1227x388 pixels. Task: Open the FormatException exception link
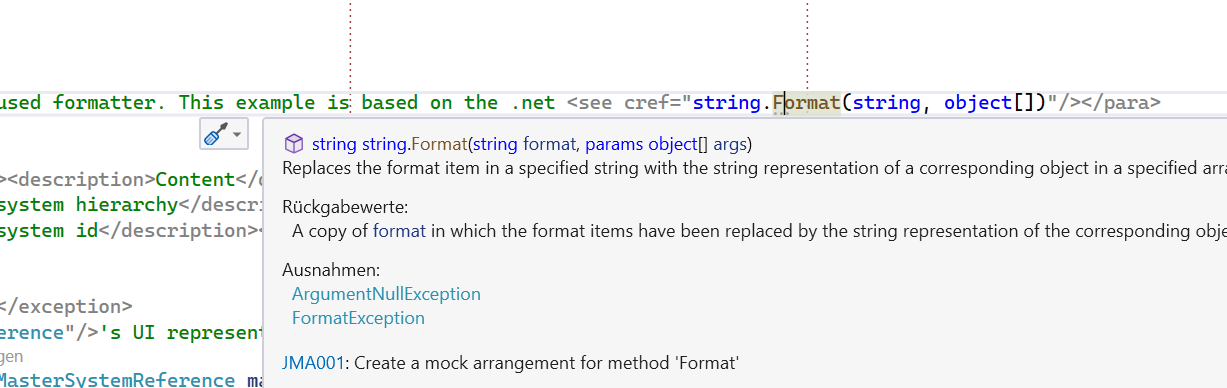pyautogui.click(x=358, y=318)
